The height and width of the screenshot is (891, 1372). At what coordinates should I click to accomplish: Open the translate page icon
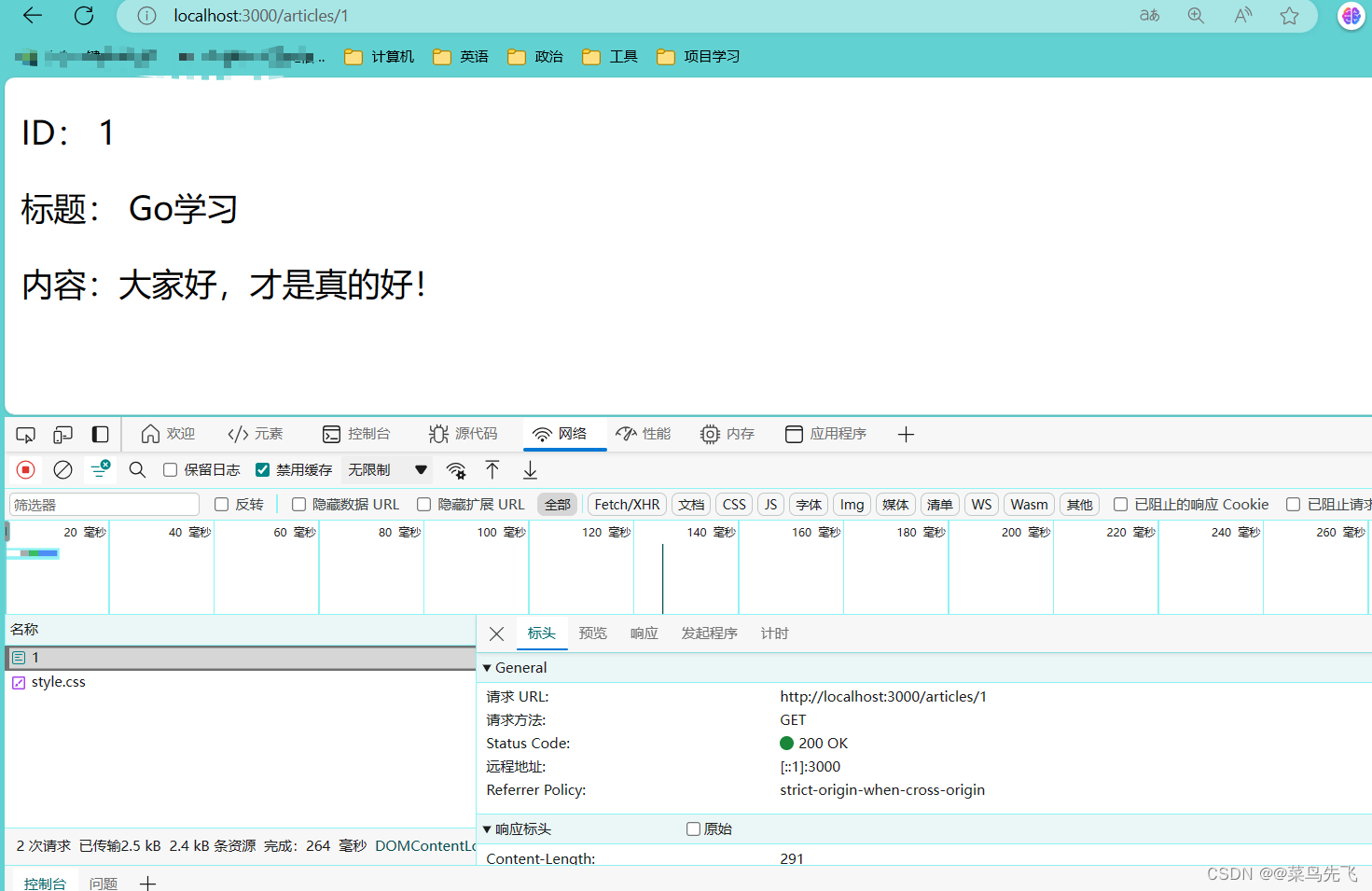coord(1149,16)
